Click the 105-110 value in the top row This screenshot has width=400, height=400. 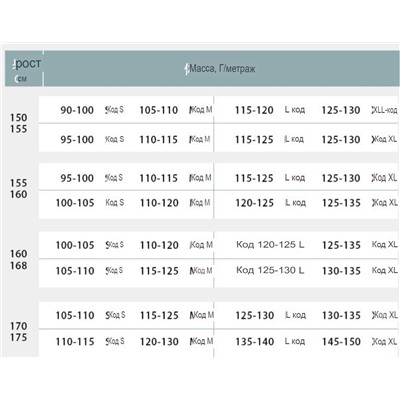pos(159,110)
